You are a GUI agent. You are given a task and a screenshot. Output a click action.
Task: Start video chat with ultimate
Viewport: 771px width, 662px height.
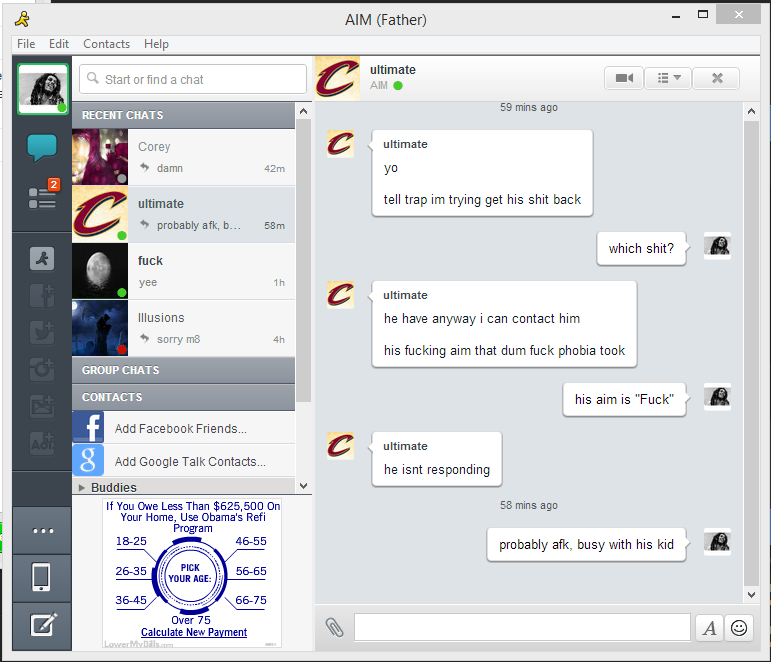[x=624, y=78]
